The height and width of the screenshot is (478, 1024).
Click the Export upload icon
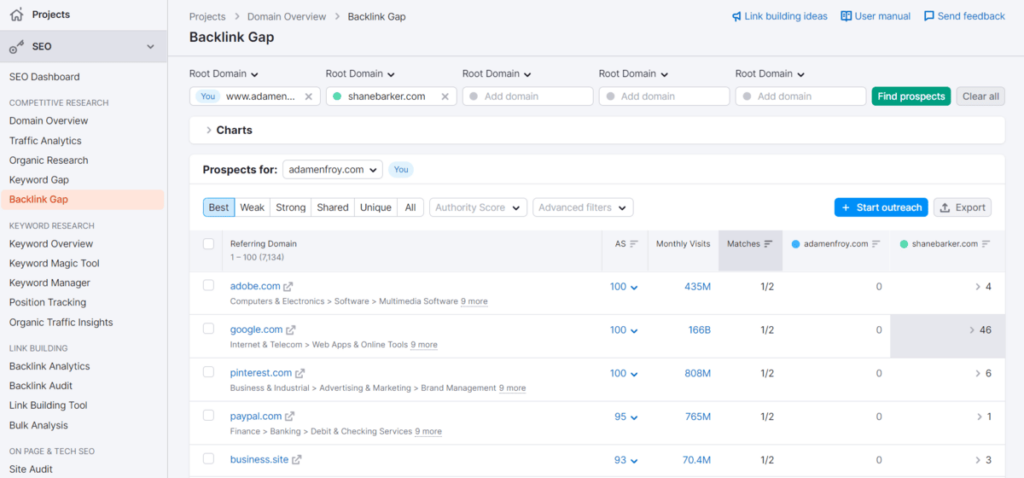click(945, 208)
